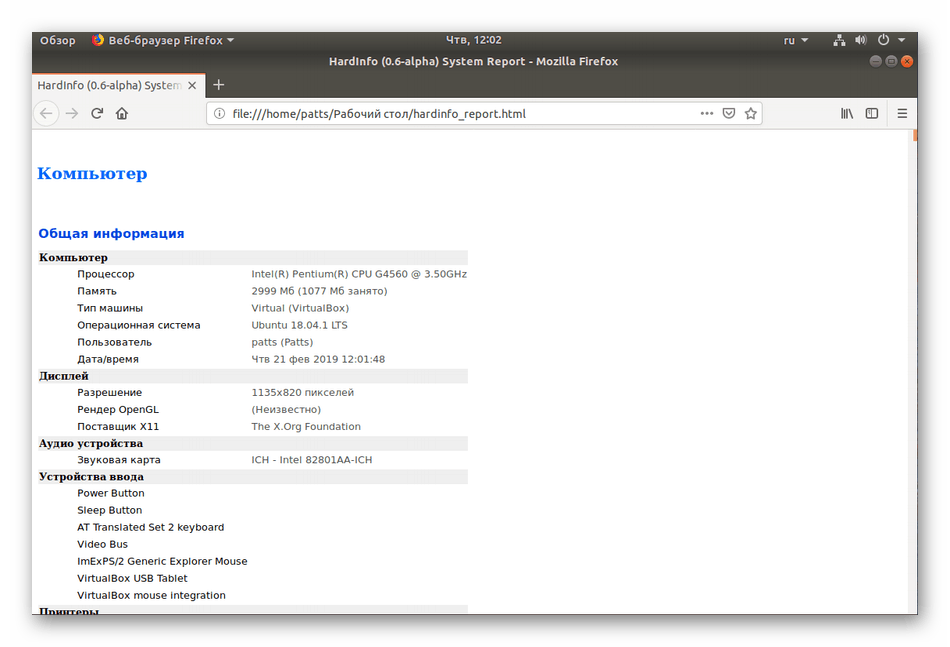Open the Firefox hamburger menu
This screenshot has width=950, height=647.
click(x=902, y=113)
